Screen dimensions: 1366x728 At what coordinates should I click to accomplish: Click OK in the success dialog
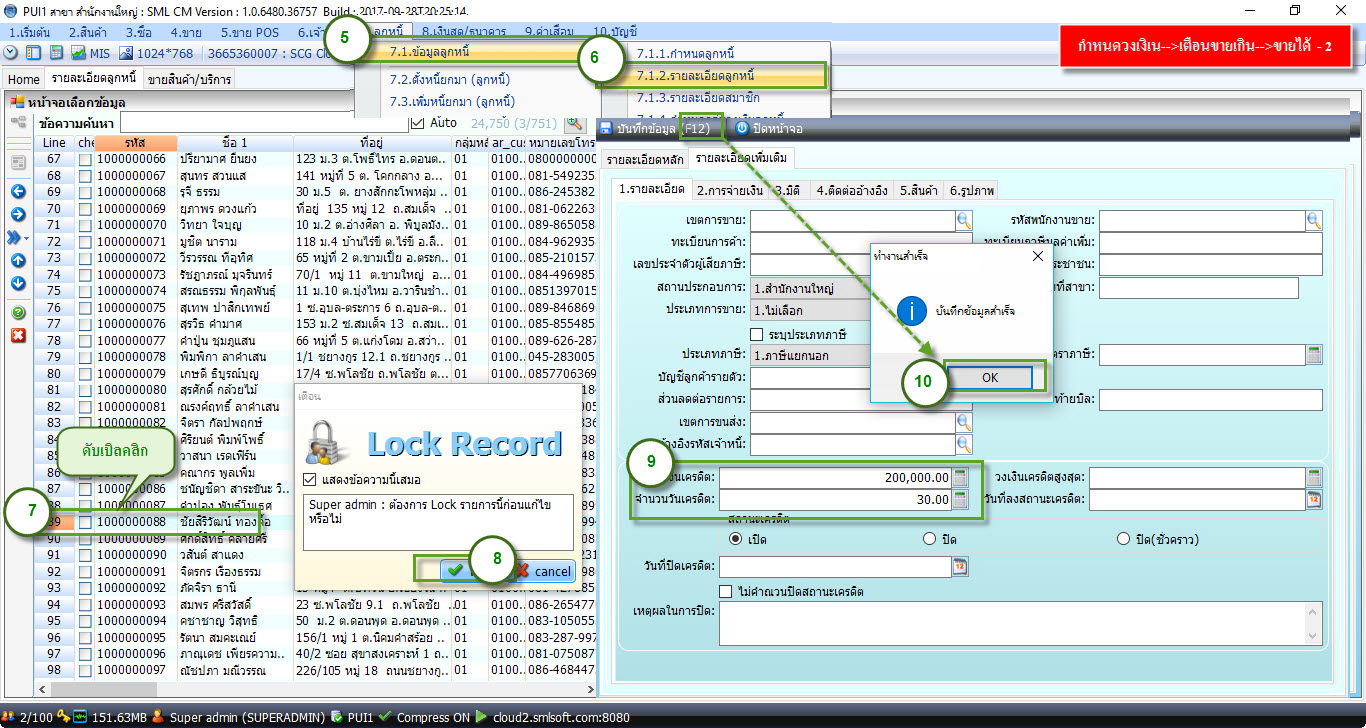click(989, 377)
